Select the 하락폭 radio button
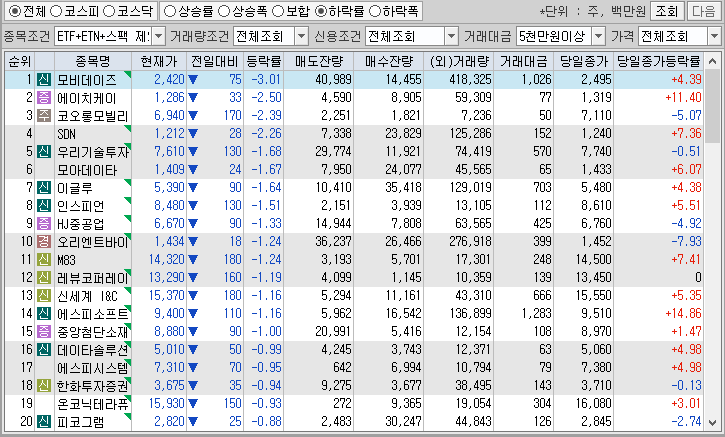The width and height of the screenshot is (725, 437). click(375, 11)
